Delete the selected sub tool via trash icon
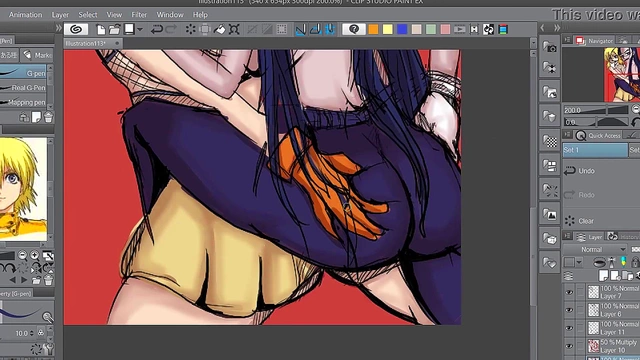 click(x=48, y=118)
